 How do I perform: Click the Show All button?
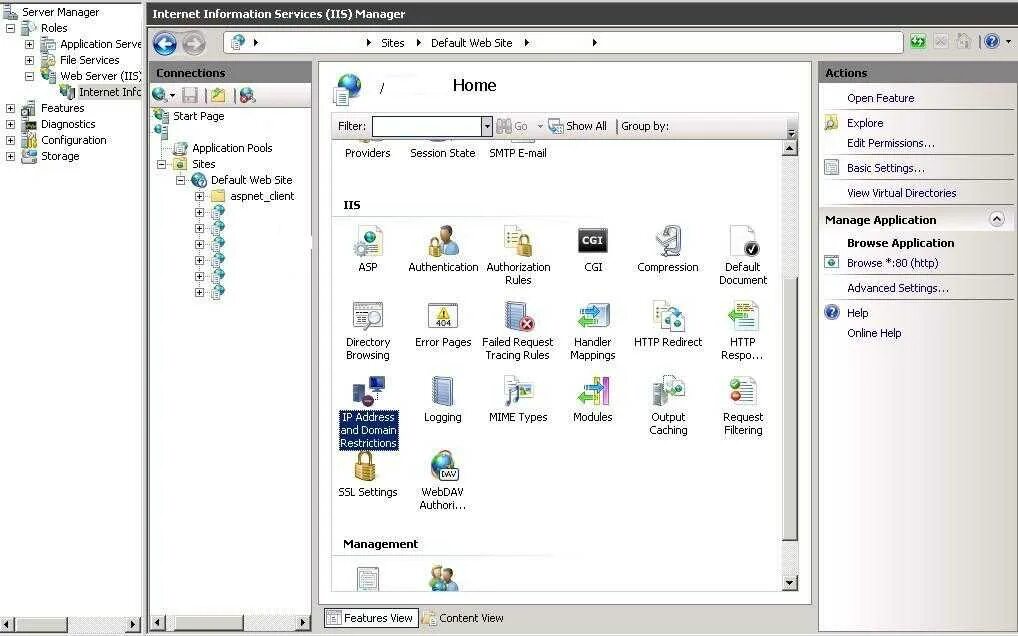(578, 126)
